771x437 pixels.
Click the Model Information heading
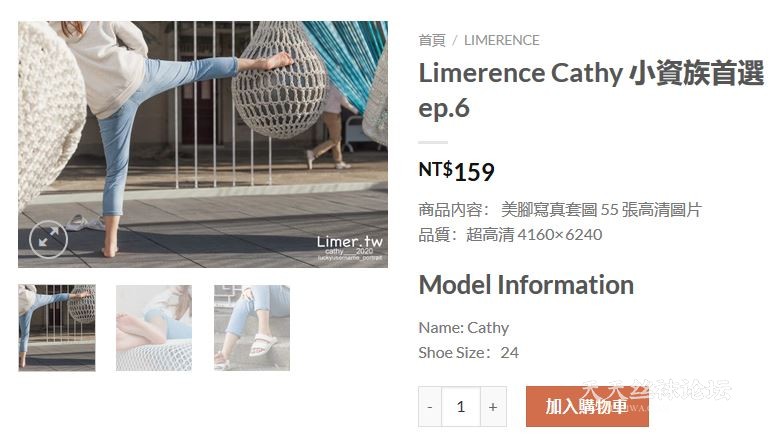coord(526,285)
